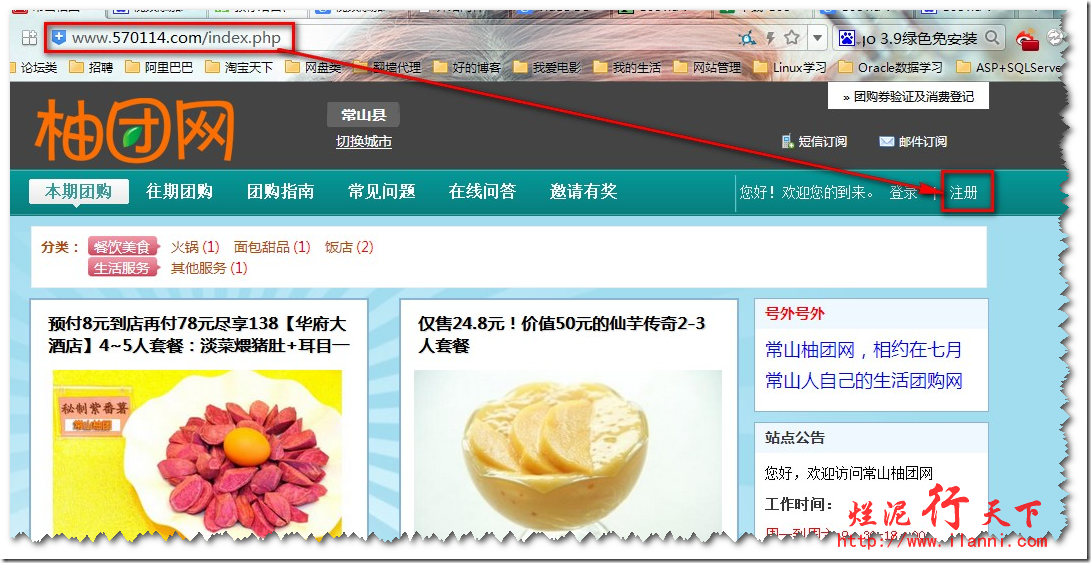The image size is (1091, 563).
Task: Click 切换城市 to switch city
Action: pos(364,142)
